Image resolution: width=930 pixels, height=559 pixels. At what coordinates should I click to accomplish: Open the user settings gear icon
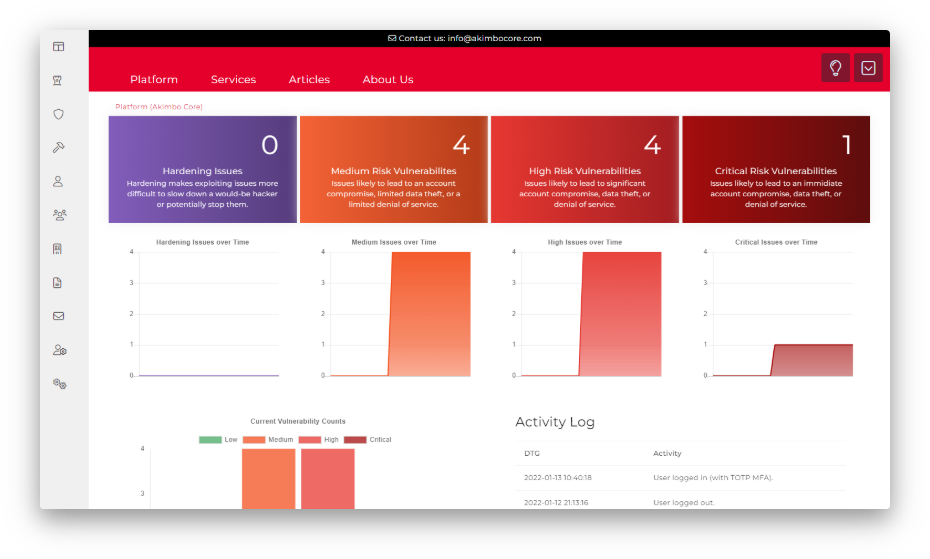[59, 350]
